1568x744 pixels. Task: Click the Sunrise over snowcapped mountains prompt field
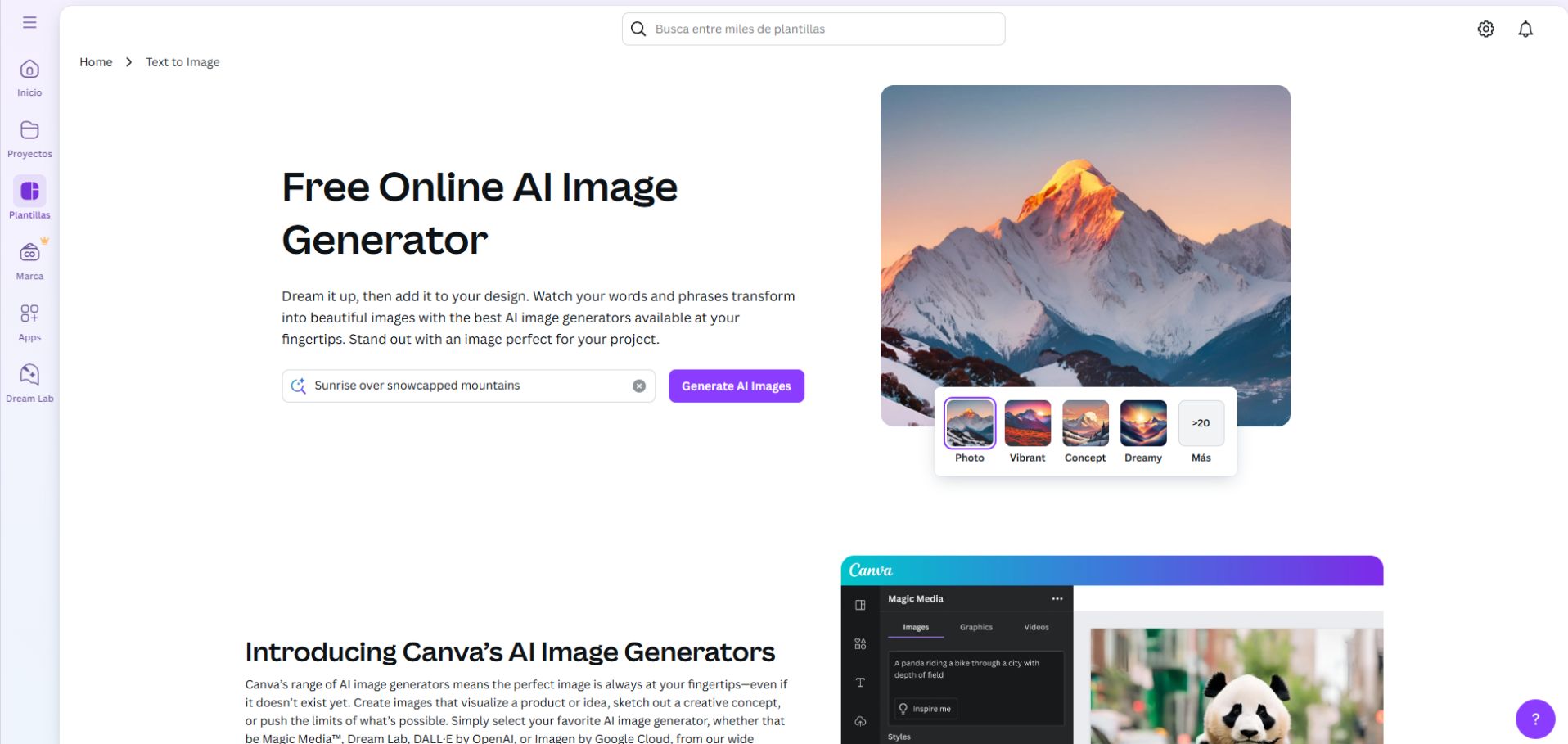468,386
